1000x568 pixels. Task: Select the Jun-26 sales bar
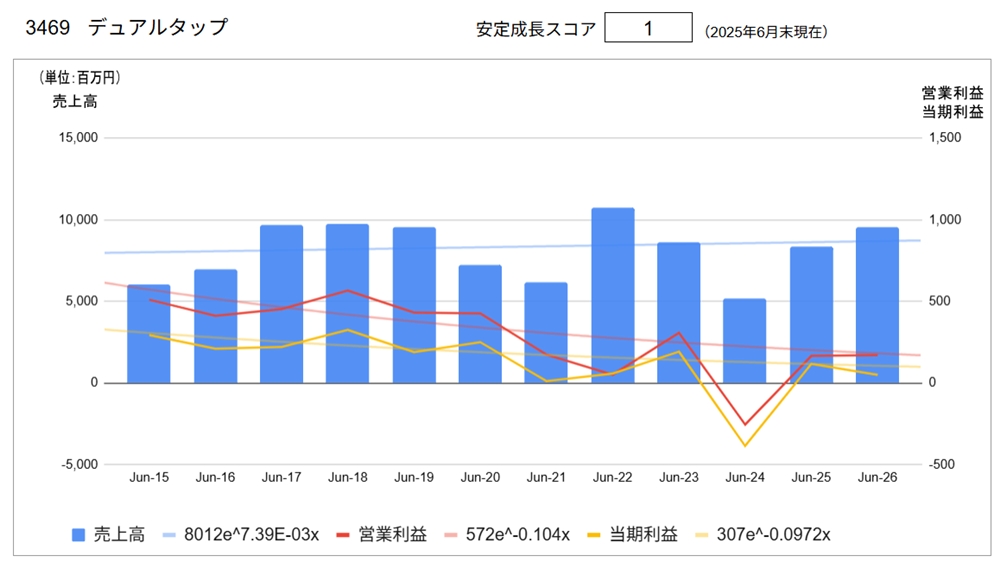click(x=877, y=305)
